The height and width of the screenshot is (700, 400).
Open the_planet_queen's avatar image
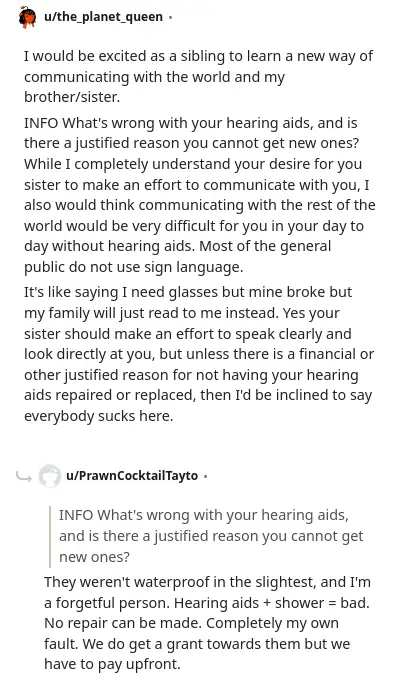27,18
